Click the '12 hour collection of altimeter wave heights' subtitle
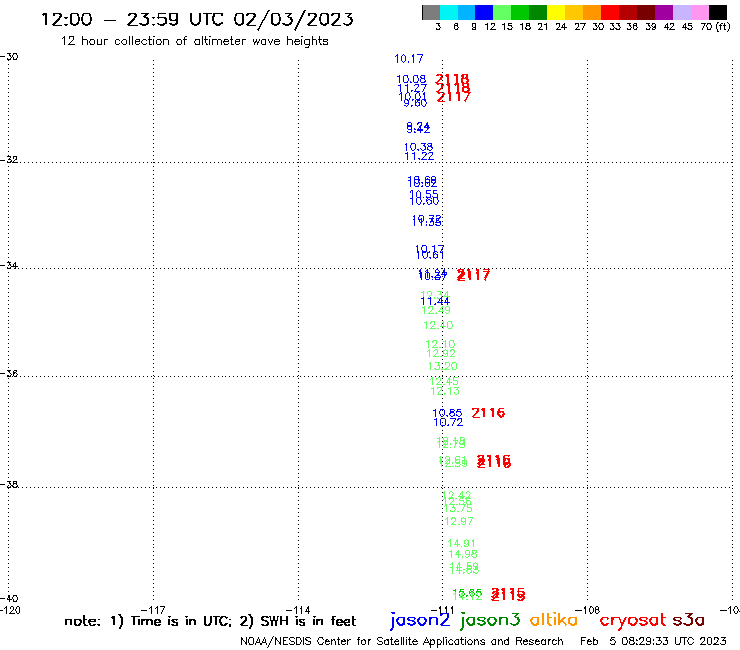740x650 pixels. pyautogui.click(x=194, y=41)
